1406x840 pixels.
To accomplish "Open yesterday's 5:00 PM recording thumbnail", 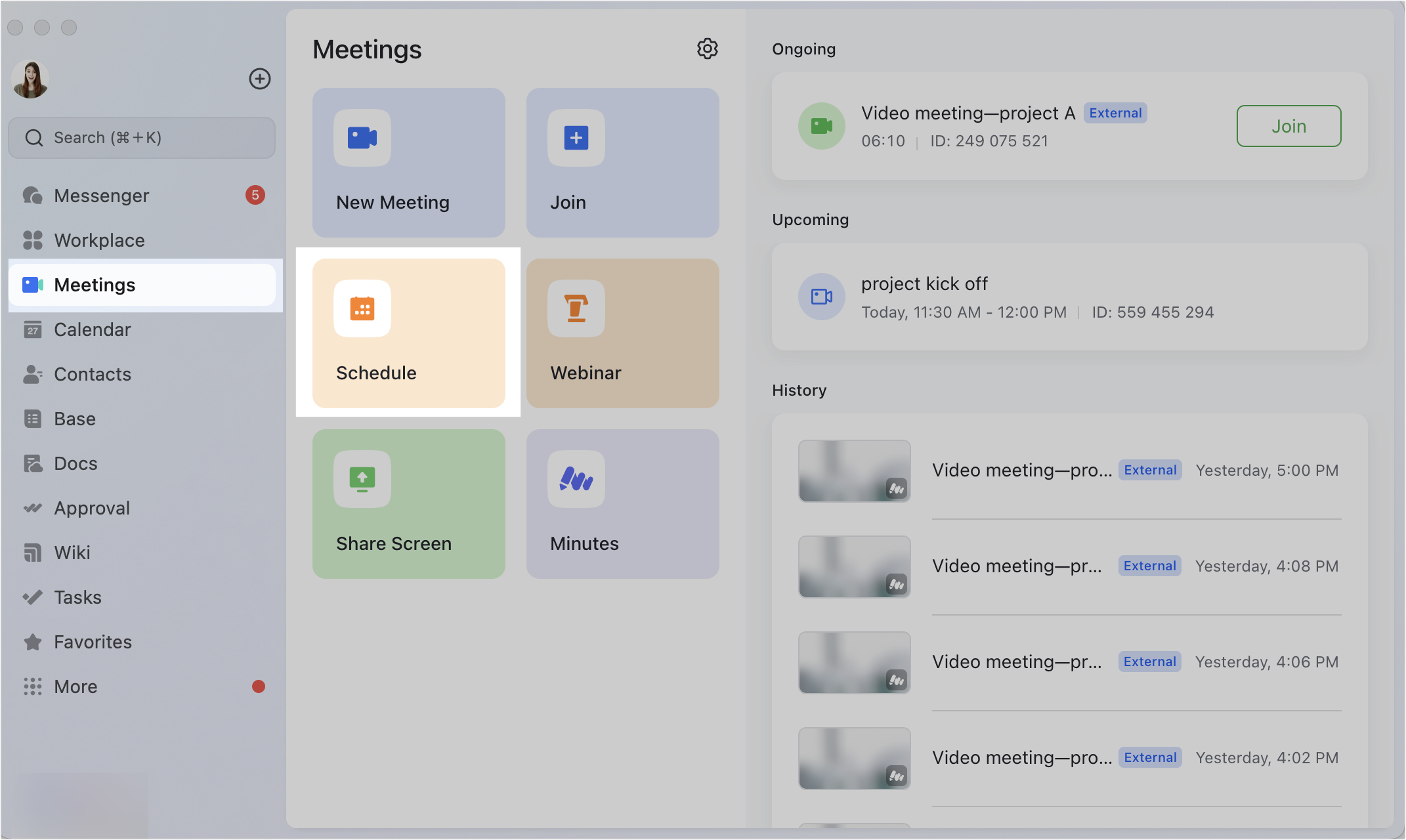I will 854,471.
